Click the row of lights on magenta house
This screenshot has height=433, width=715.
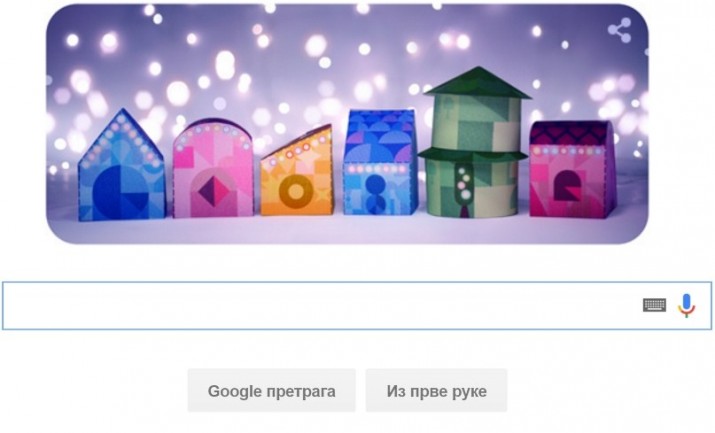tap(567, 150)
